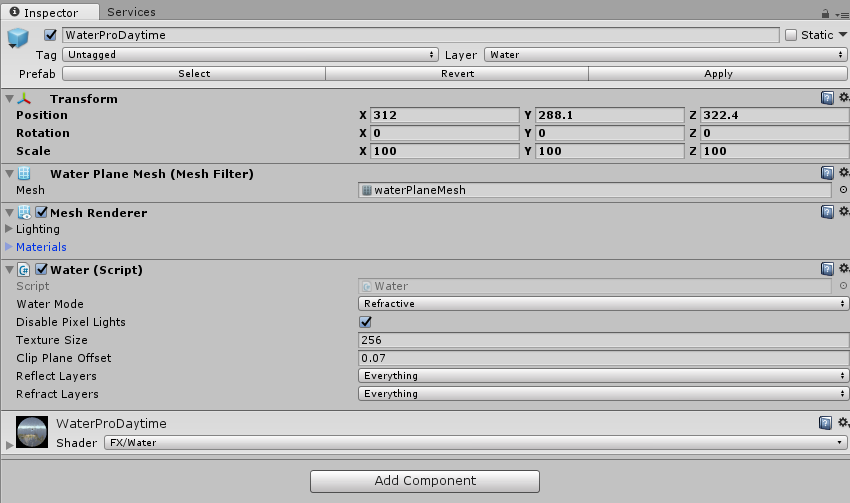Open the Mesh Filter help book icon
This screenshot has height=503, width=850.
827,173
